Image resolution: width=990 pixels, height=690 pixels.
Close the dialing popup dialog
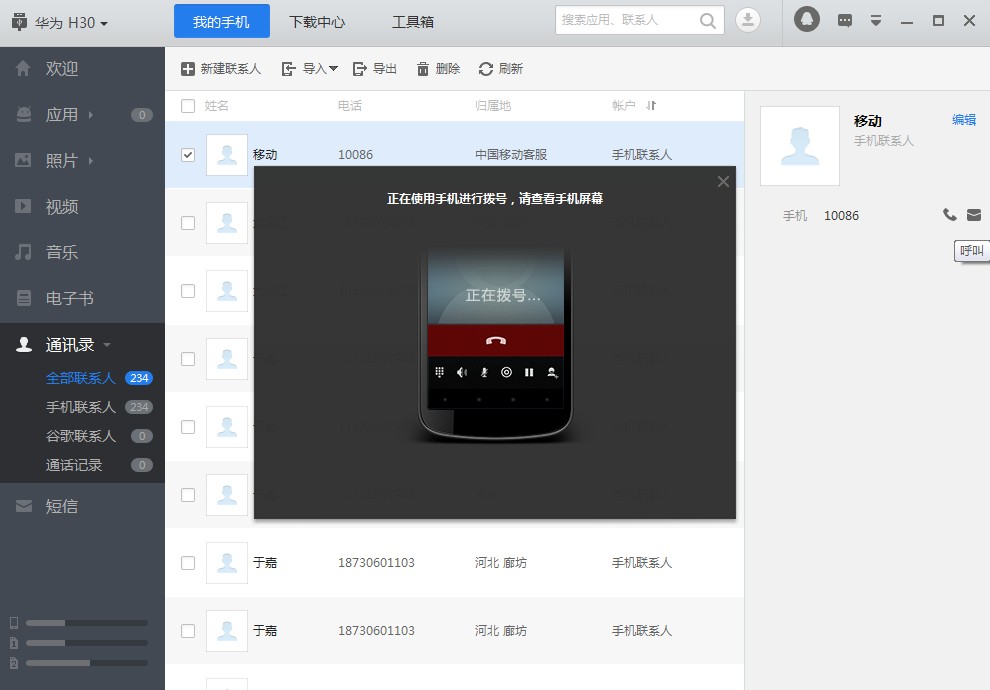point(723,182)
